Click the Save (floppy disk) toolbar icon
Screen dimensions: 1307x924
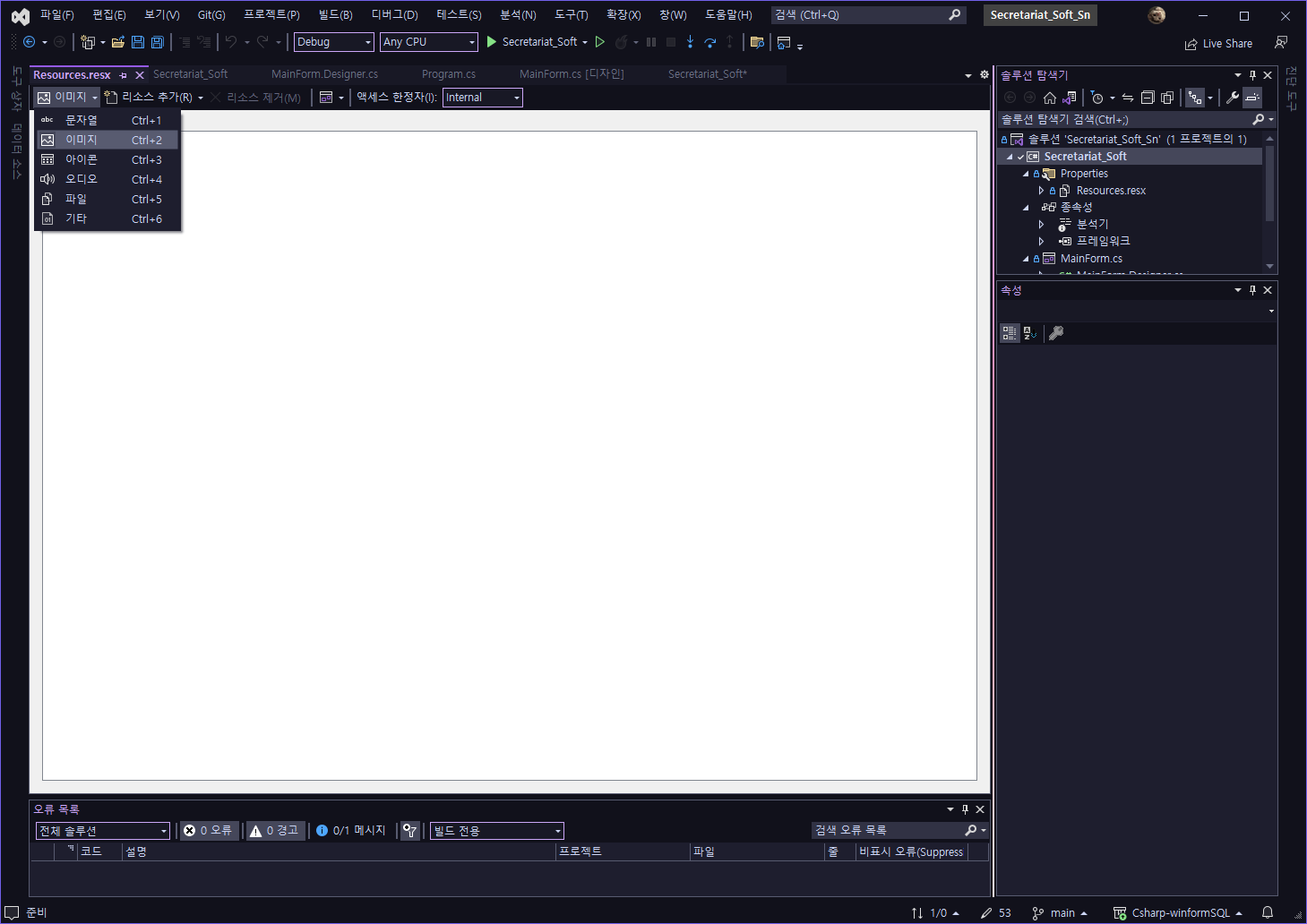coord(138,42)
